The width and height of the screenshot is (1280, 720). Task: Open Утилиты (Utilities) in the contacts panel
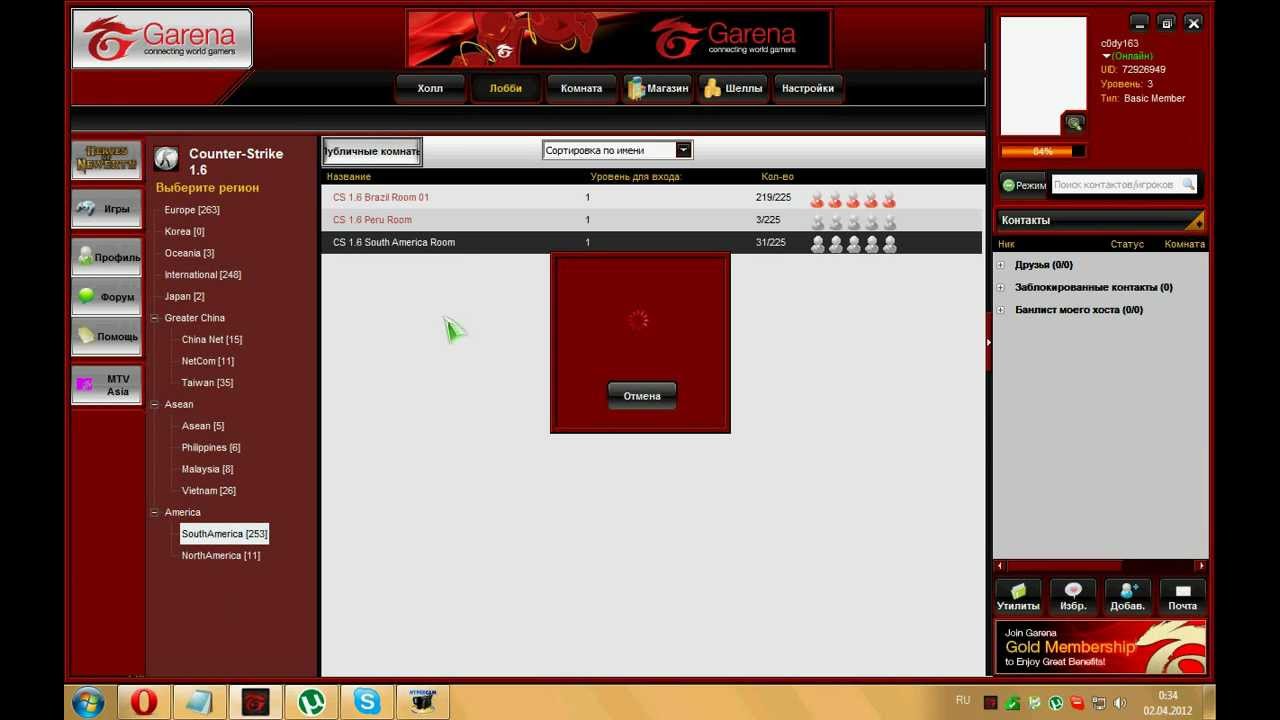tap(1018, 596)
